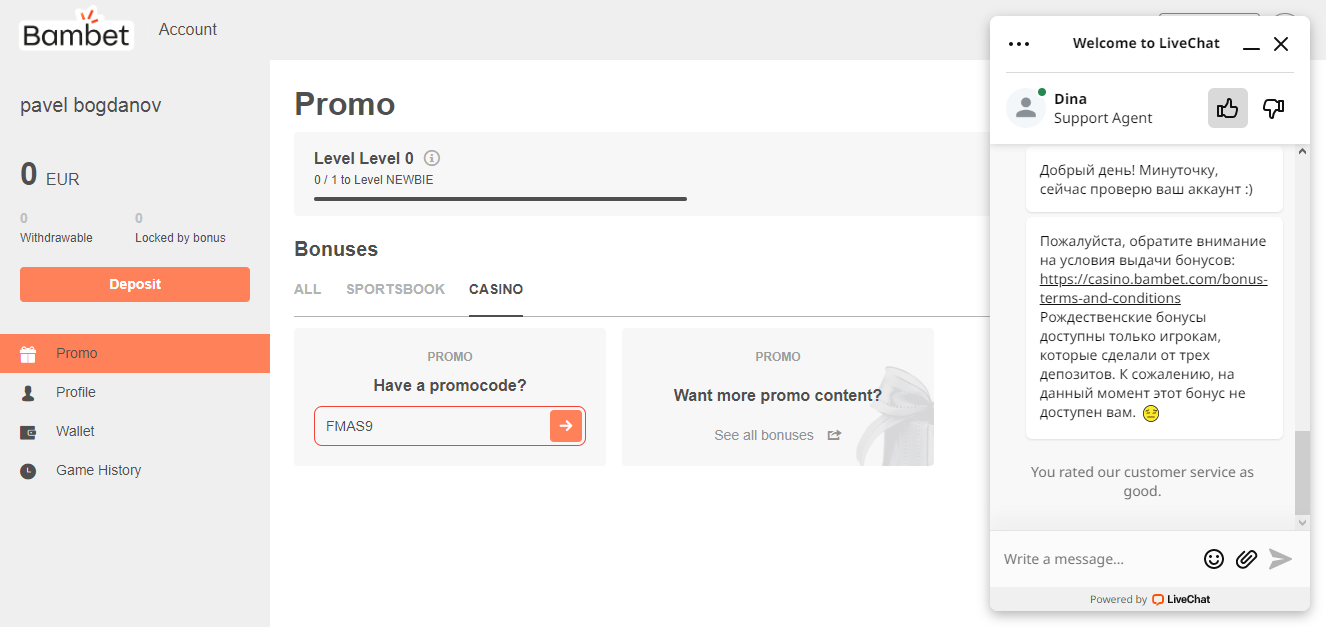
Task: Select the CASINO bonuses tab
Action: pyautogui.click(x=496, y=289)
